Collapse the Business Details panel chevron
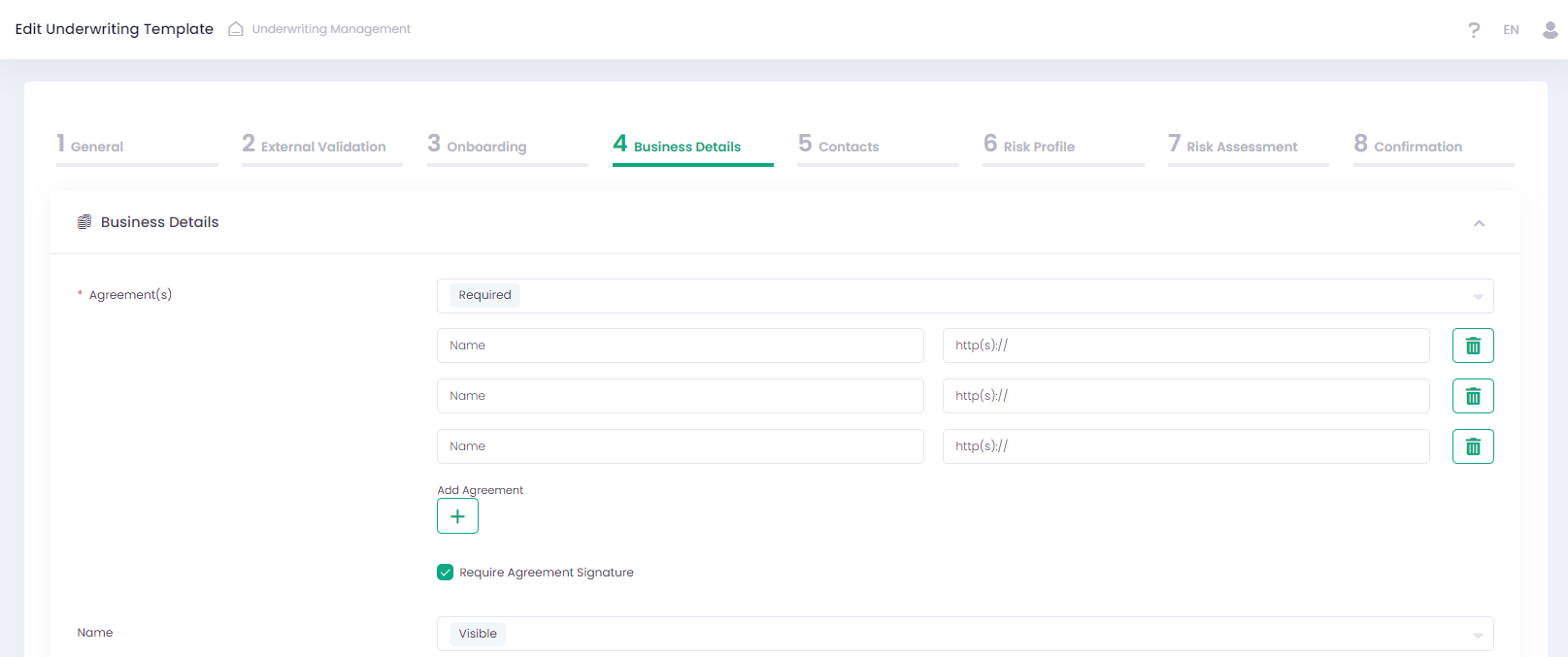 point(1479,223)
